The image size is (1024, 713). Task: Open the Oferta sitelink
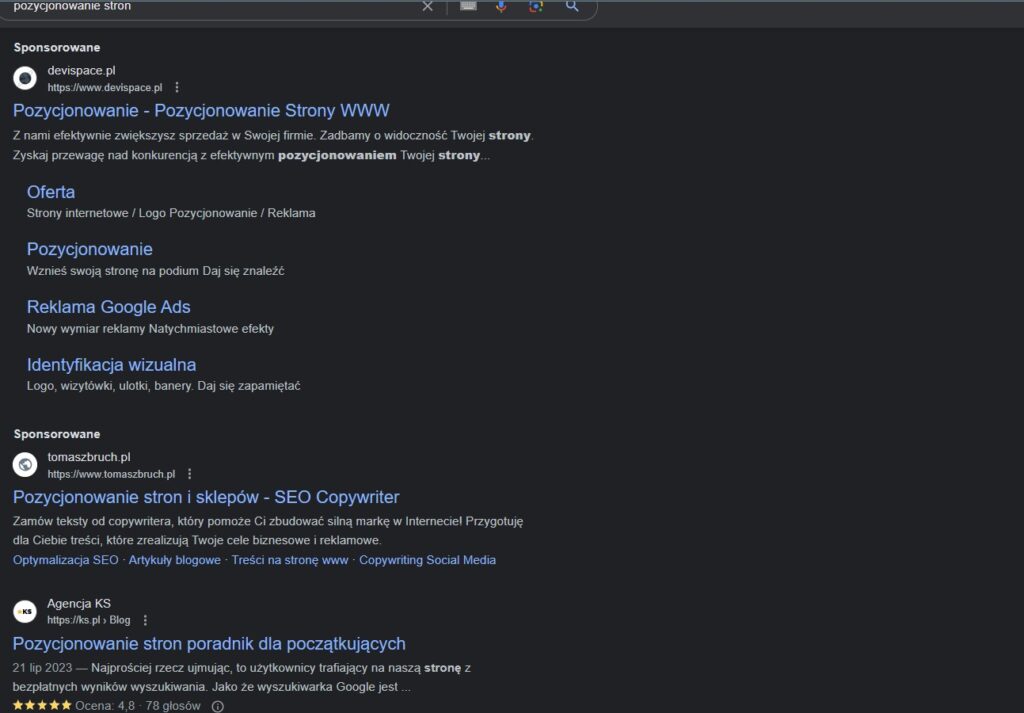point(51,192)
